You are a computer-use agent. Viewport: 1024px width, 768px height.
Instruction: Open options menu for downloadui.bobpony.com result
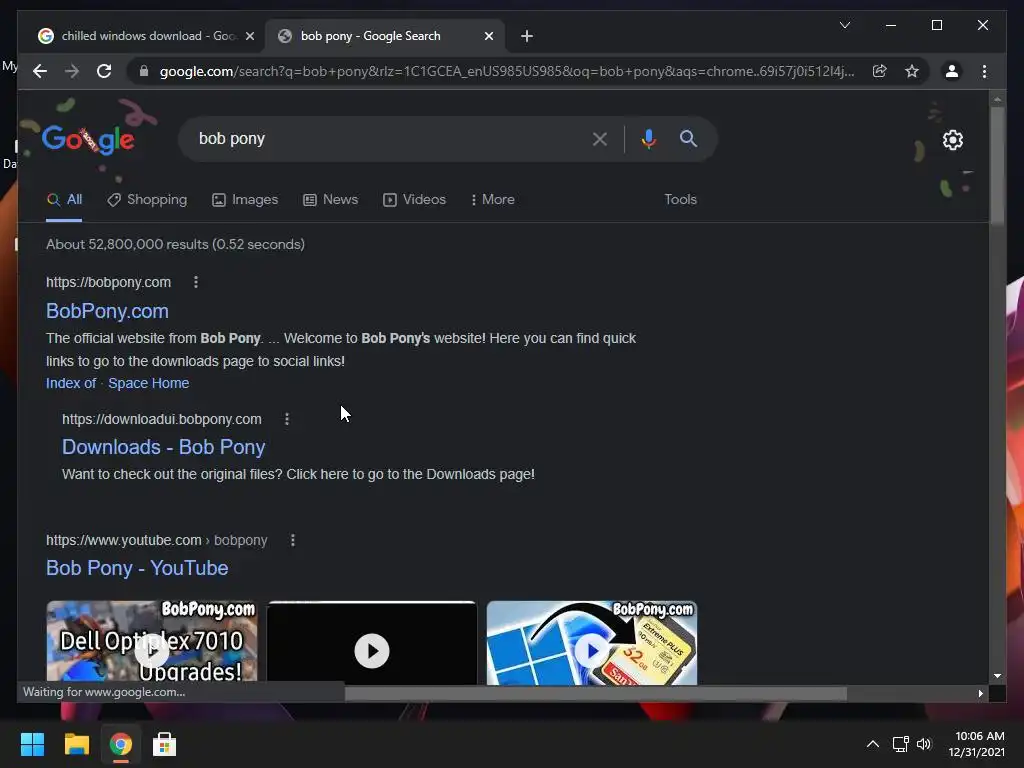[287, 419]
